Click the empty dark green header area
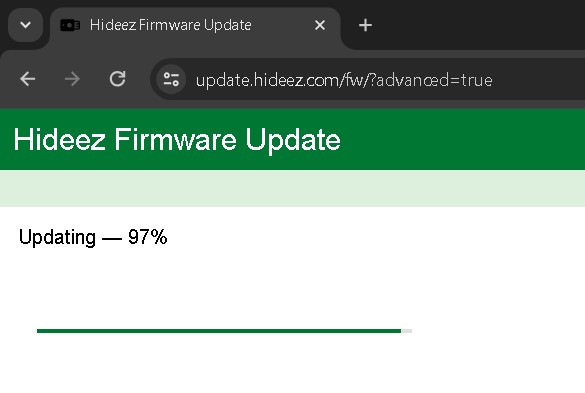585x393 pixels. pyautogui.click(x=463, y=139)
